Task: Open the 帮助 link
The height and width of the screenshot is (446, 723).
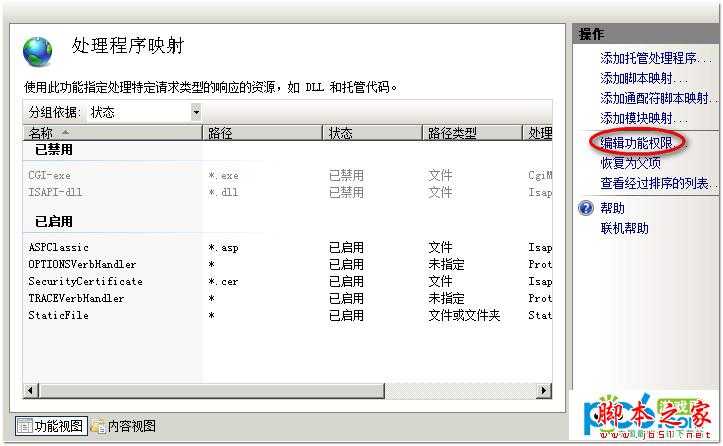Action: 612,208
